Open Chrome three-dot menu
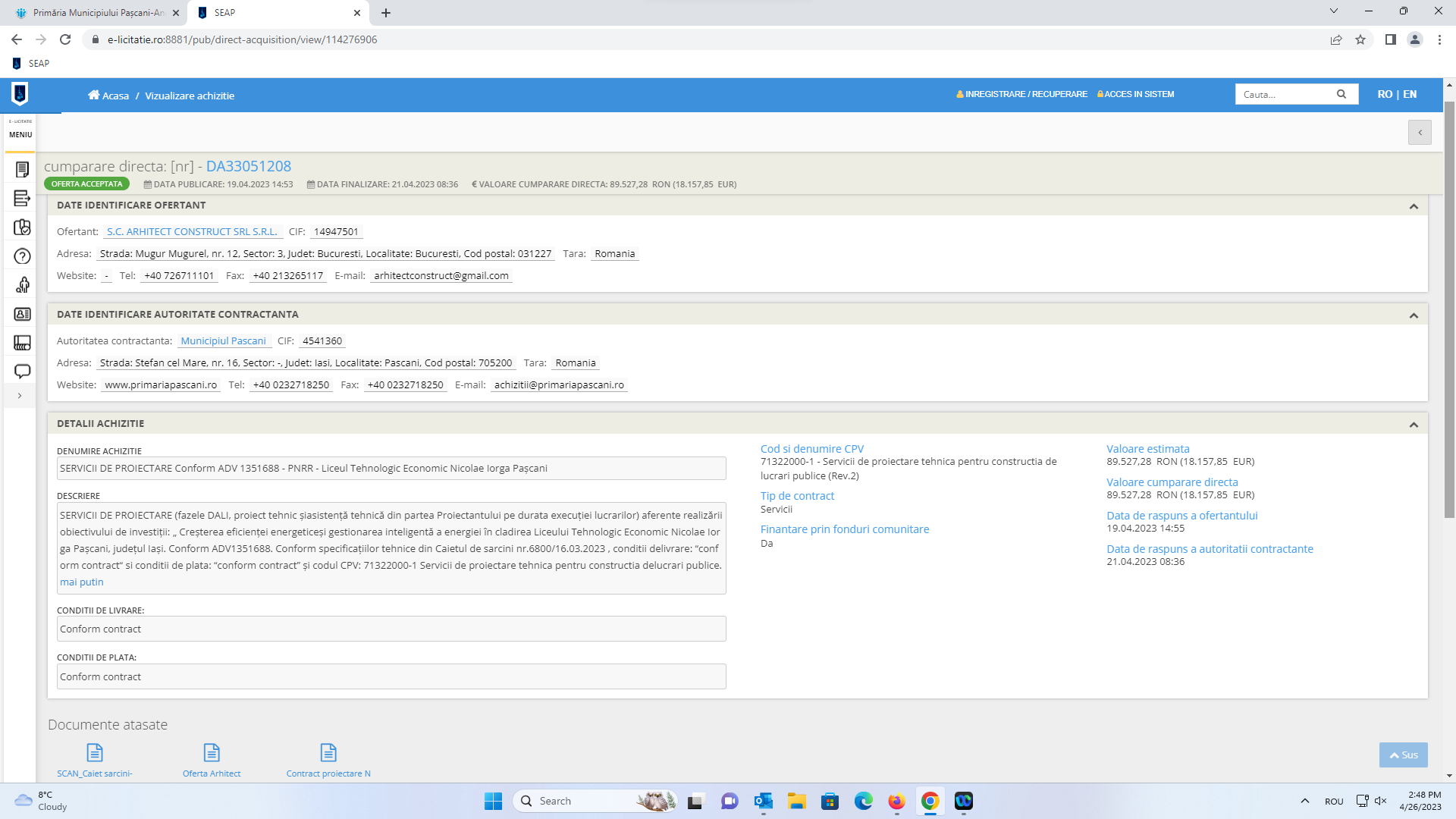Screen dimensions: 1456x819 click(1439, 39)
